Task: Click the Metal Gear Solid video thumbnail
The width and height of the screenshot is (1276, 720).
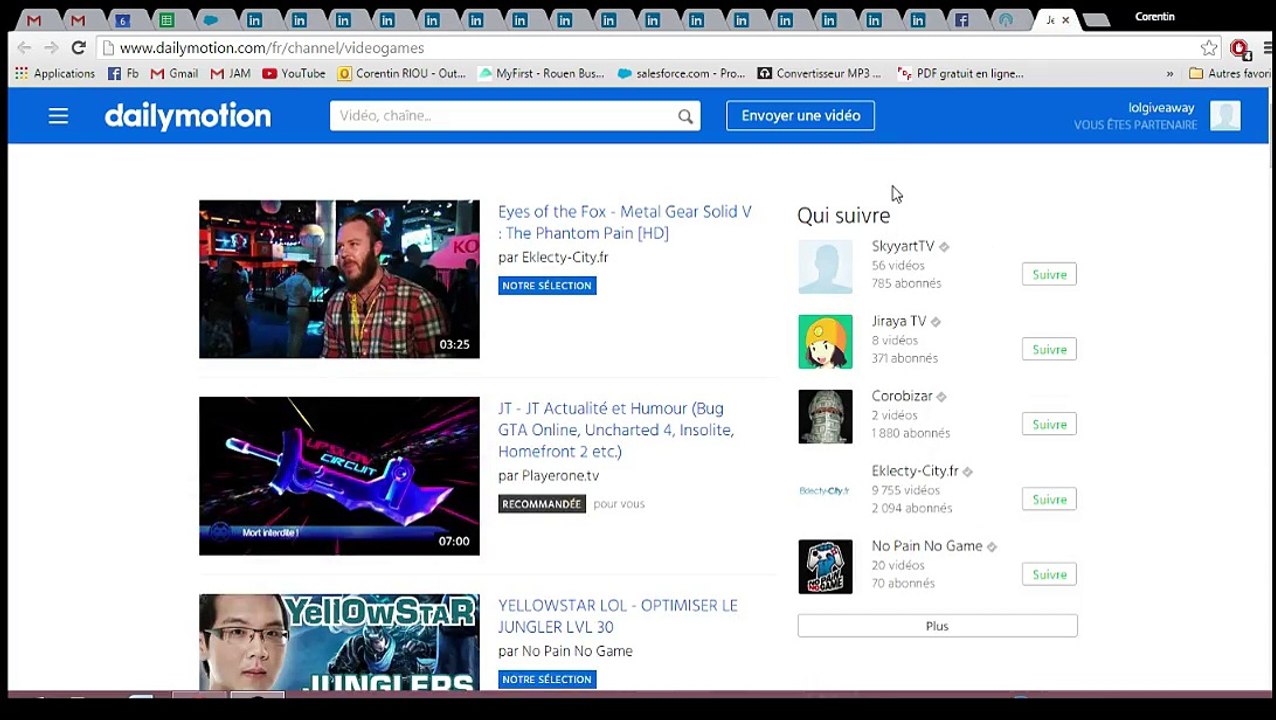Action: (339, 279)
